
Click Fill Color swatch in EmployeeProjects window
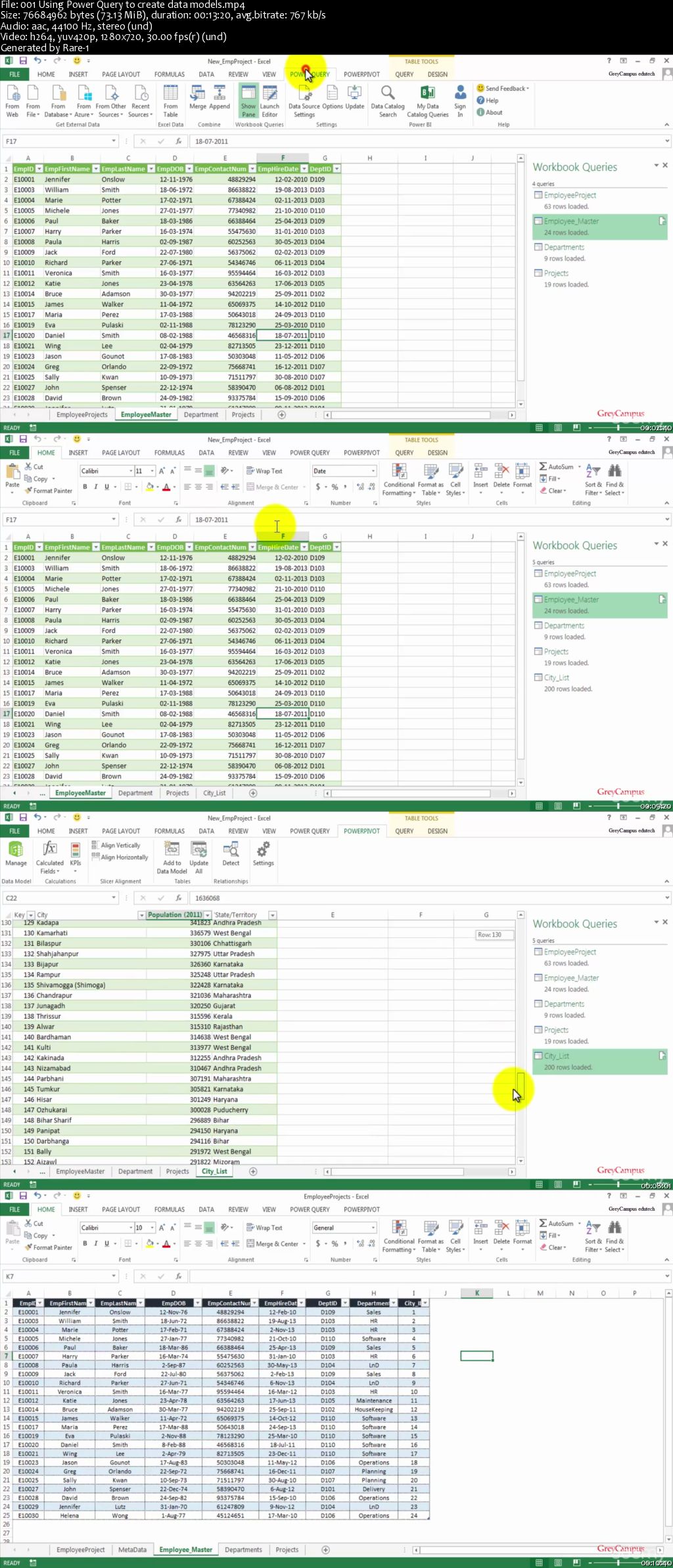click(150, 1243)
